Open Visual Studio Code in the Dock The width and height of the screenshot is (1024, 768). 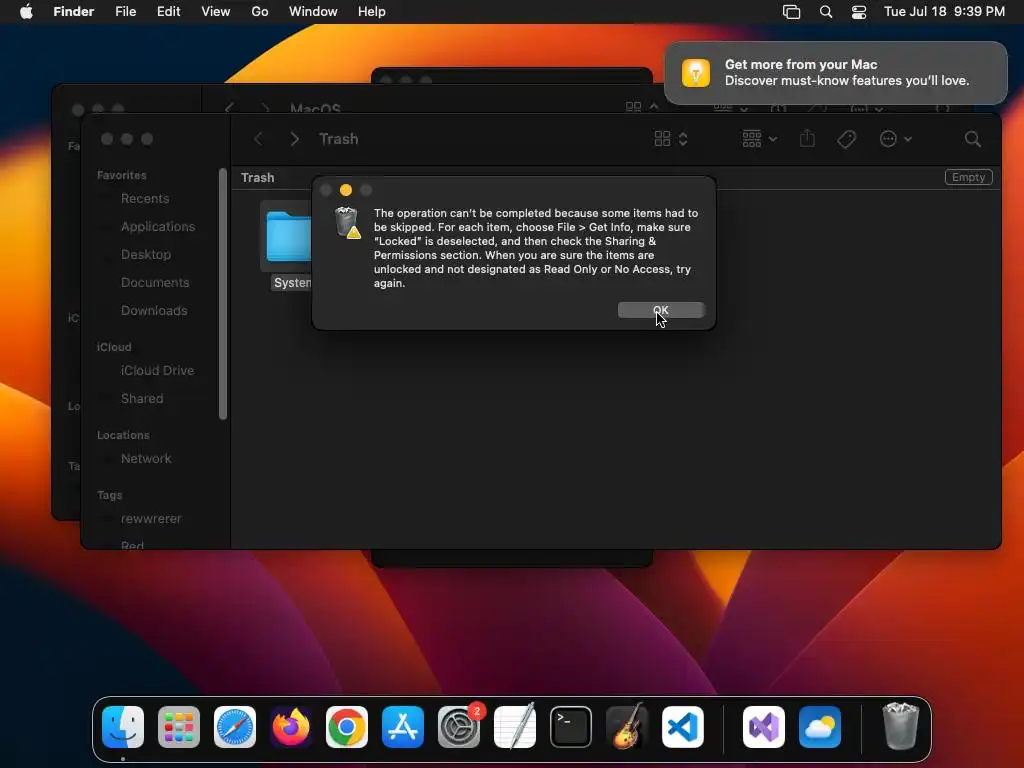[682, 726]
